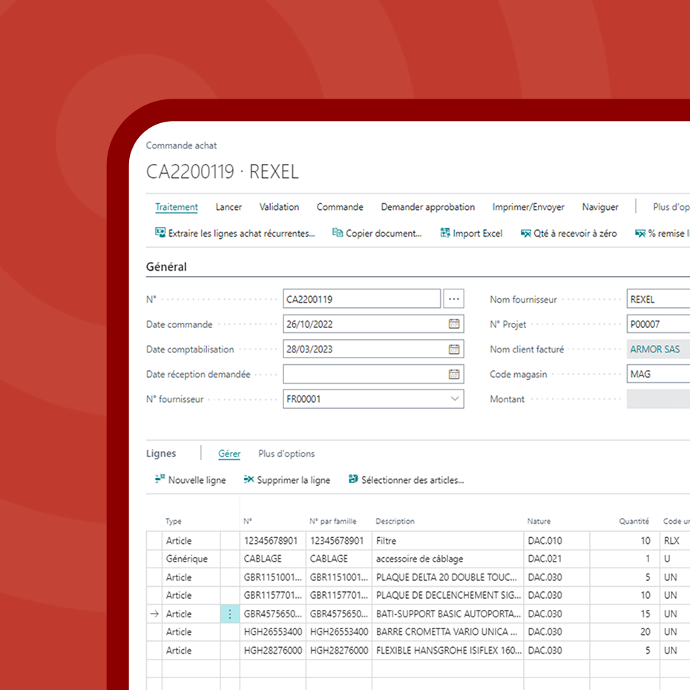Click the Supprimer la ligne icon
This screenshot has width=690, height=690.
pos(249,480)
